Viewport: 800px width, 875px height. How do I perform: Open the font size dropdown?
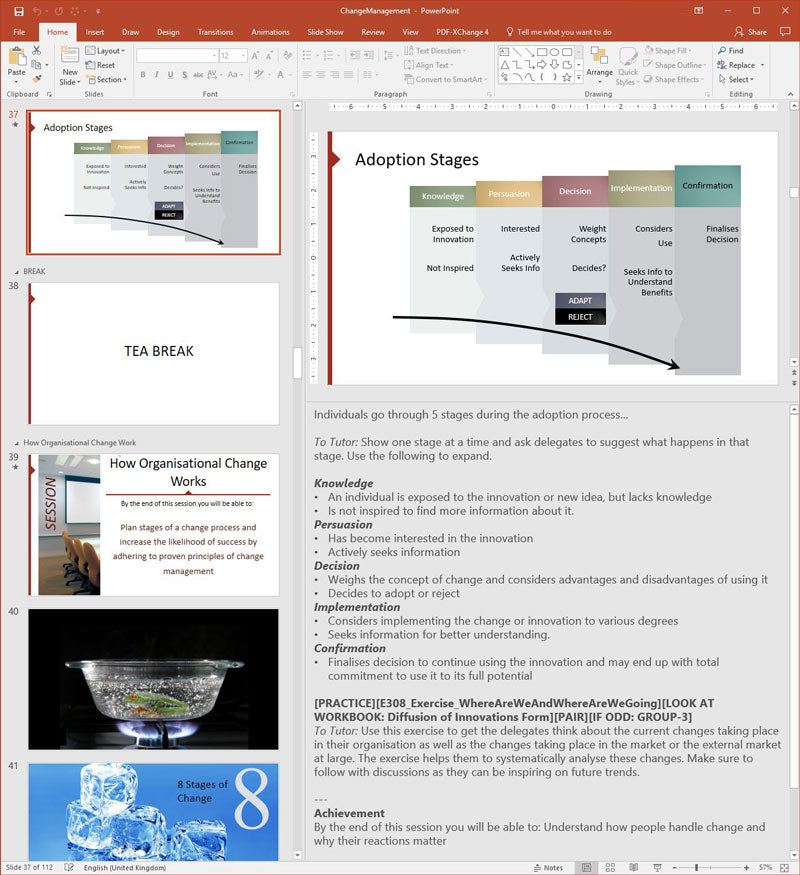click(243, 56)
